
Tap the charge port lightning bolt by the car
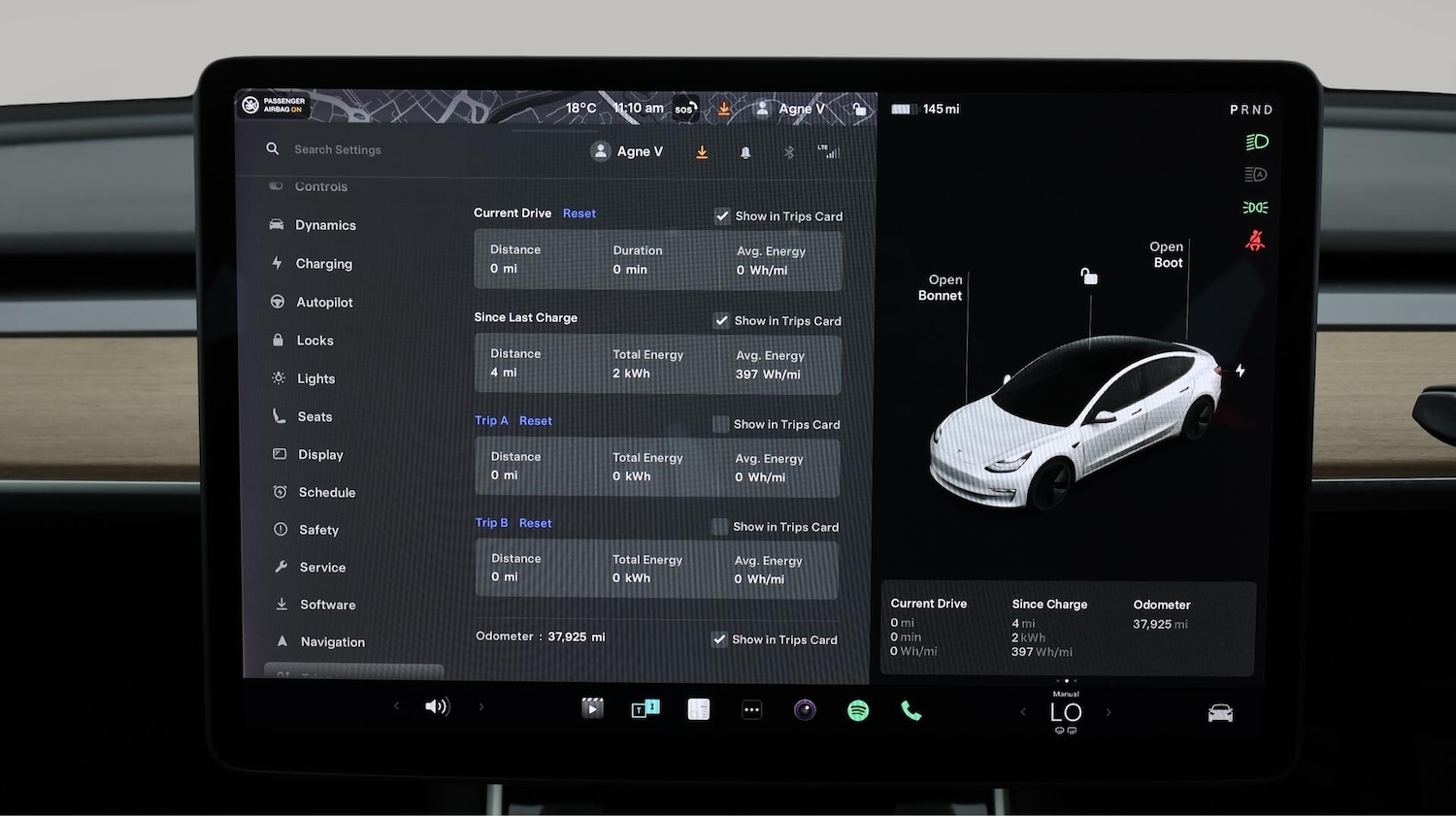[1240, 371]
